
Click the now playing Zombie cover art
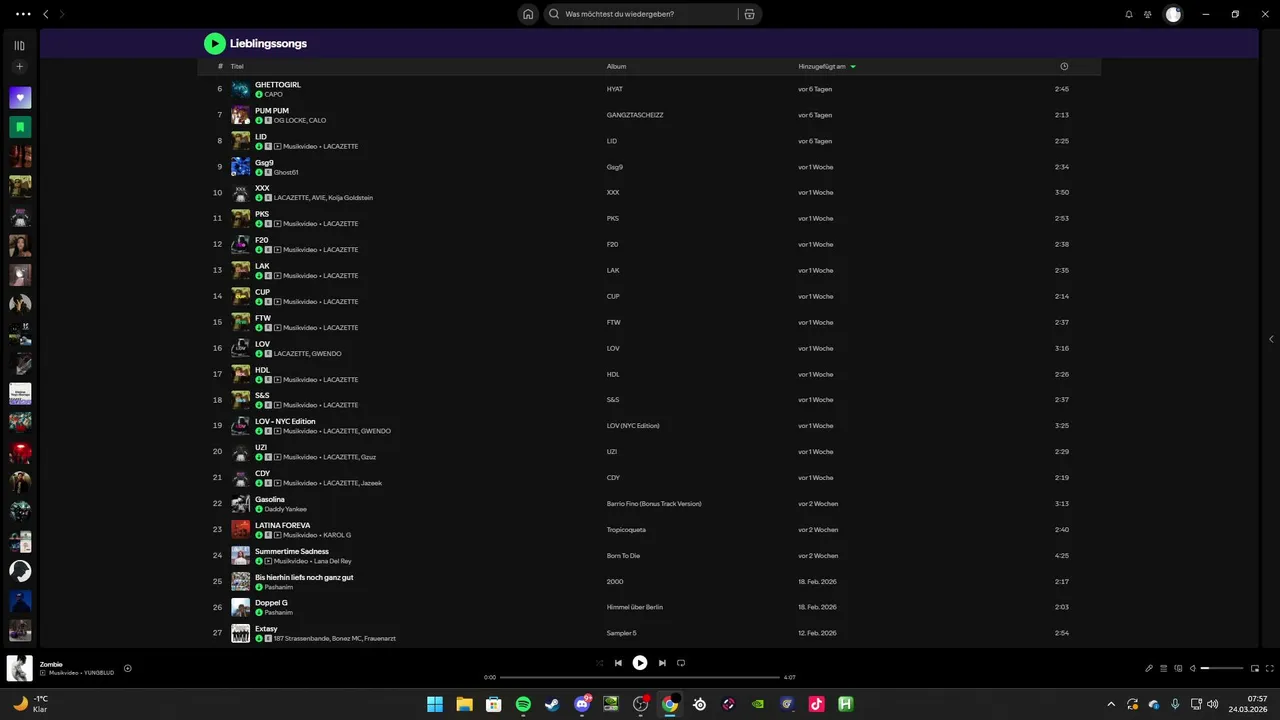point(20,668)
